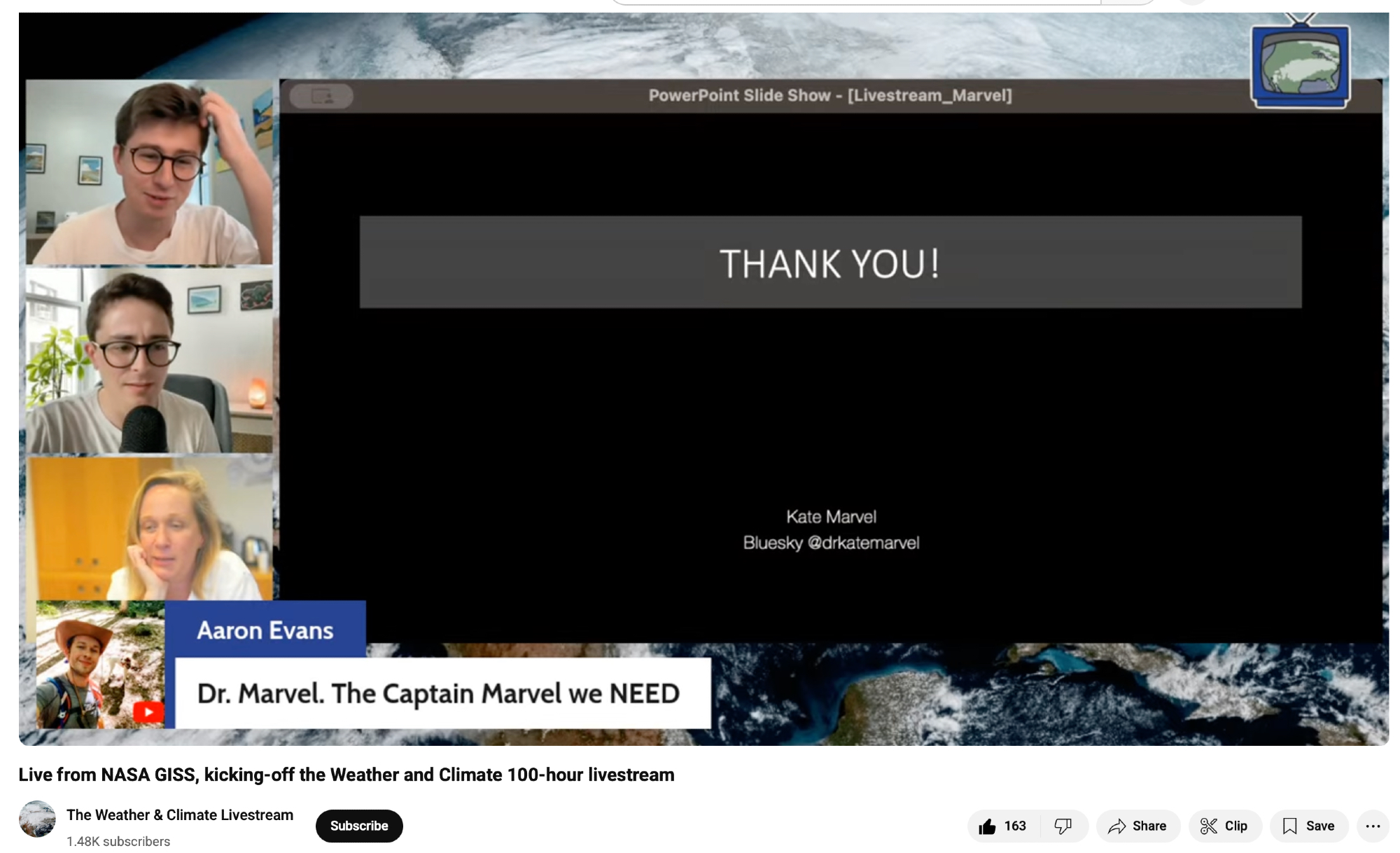The image size is (1400, 853).
Task: Open the channel avatar next to channel name
Action: click(37, 819)
